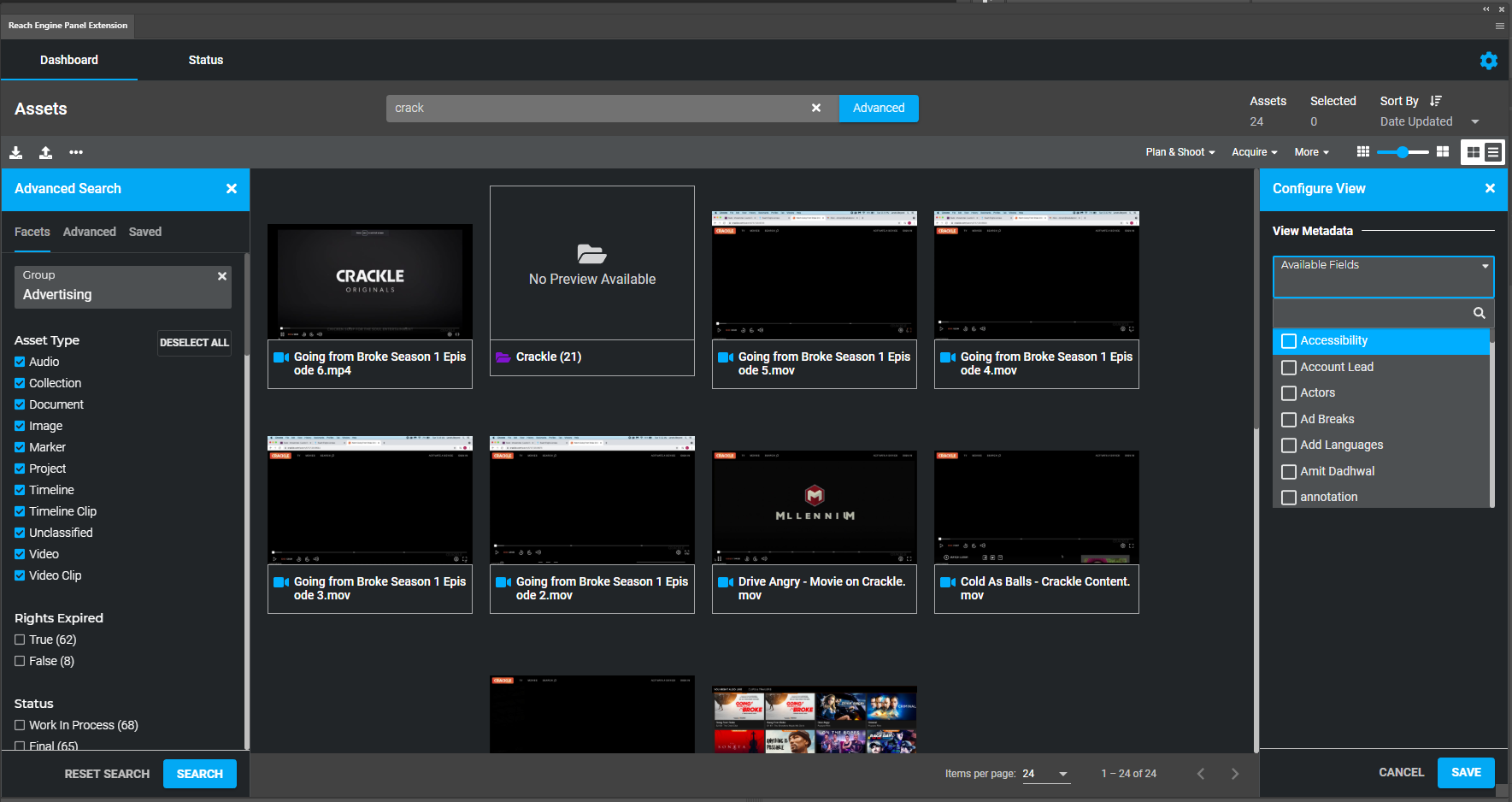Check the Ad Breaks field
Screen dimensions: 1512x802
(x=1289, y=420)
